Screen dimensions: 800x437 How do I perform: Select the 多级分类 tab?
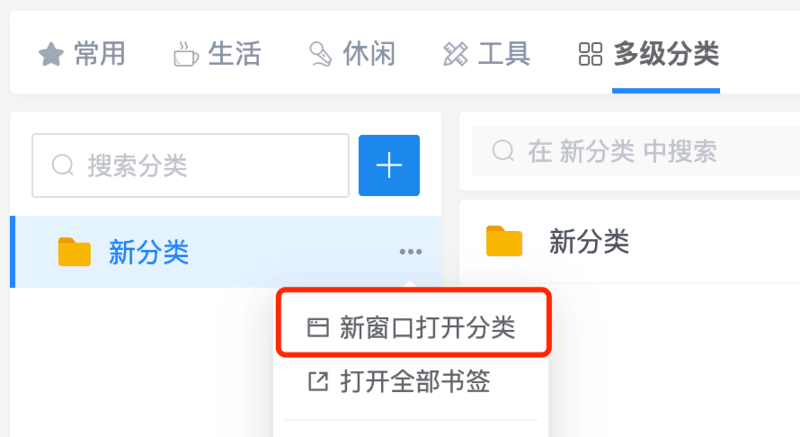649,54
